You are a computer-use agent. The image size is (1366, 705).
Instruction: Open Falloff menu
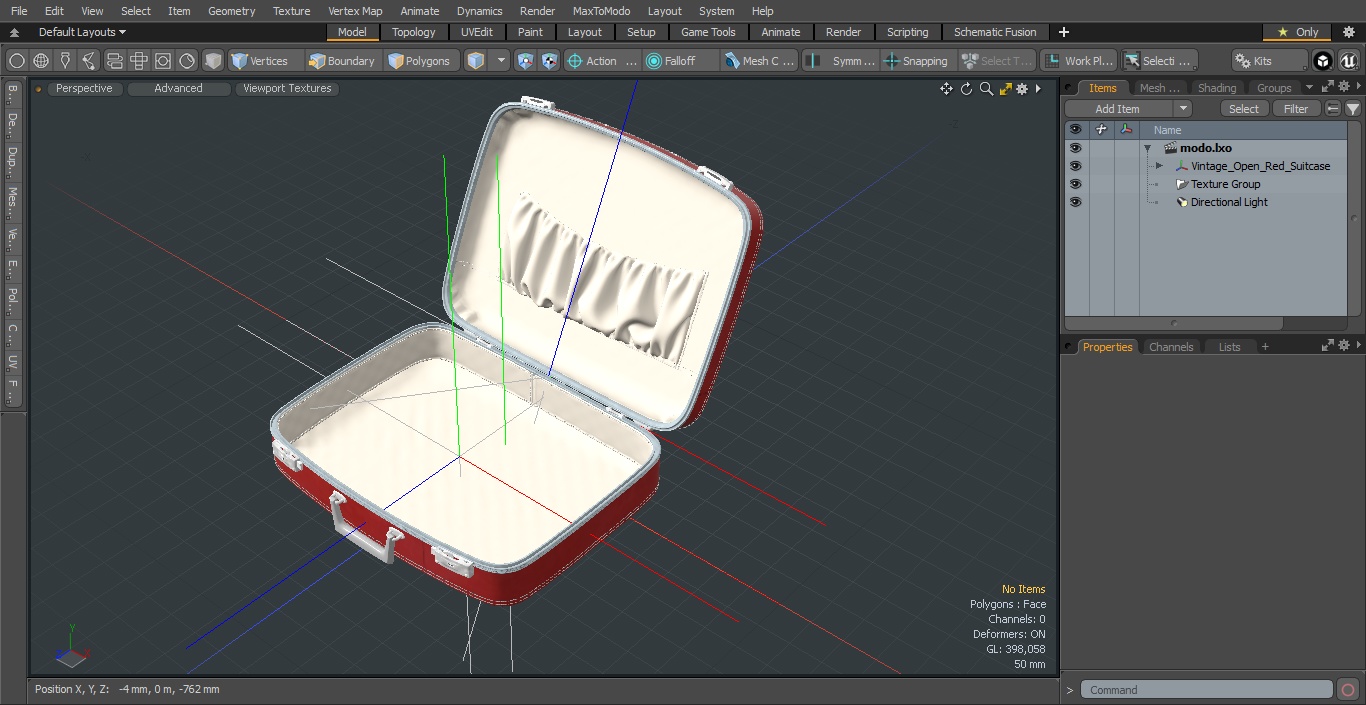point(681,61)
